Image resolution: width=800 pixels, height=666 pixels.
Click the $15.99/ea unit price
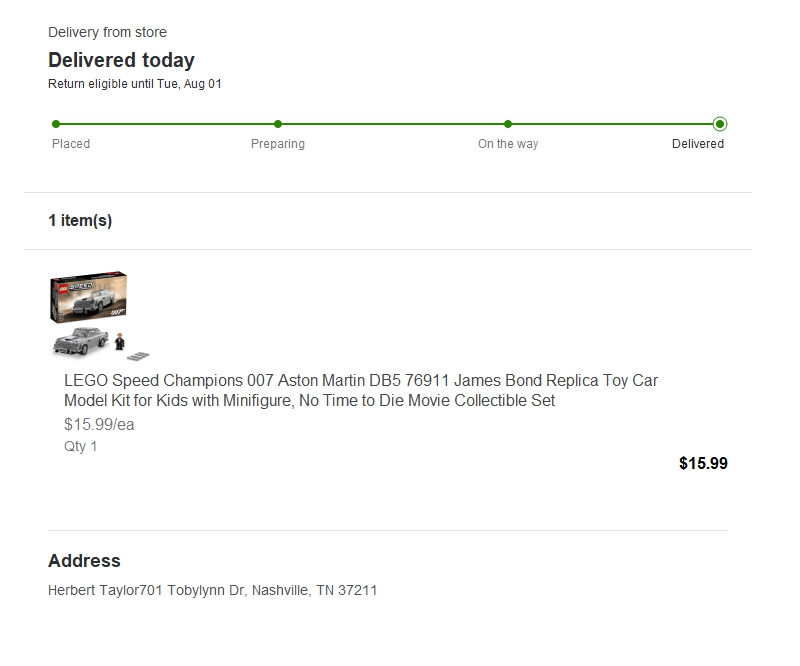(99, 425)
